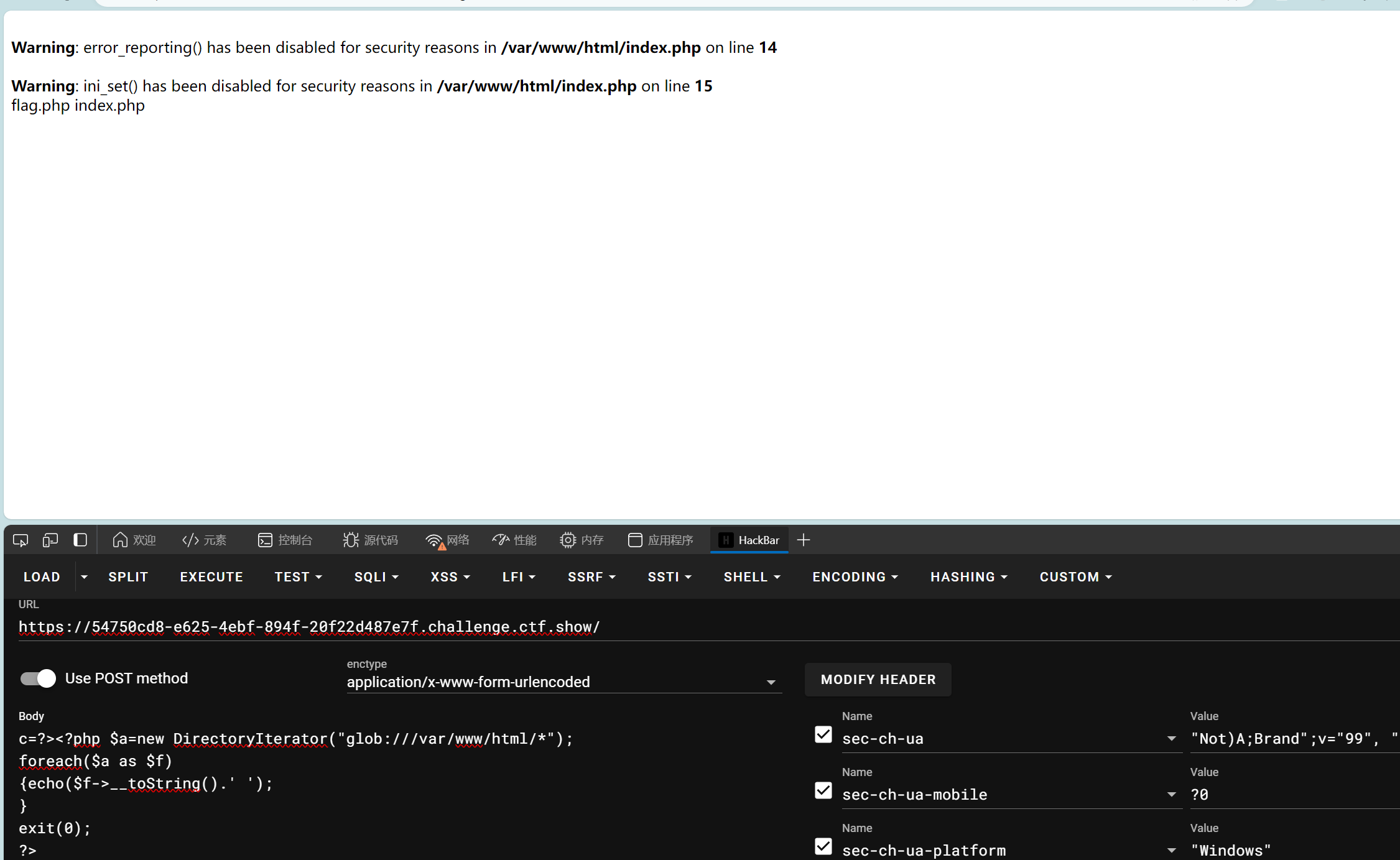Uncheck the sec-ch-ua header checkbox
The image size is (1400, 860).
pyautogui.click(x=823, y=734)
